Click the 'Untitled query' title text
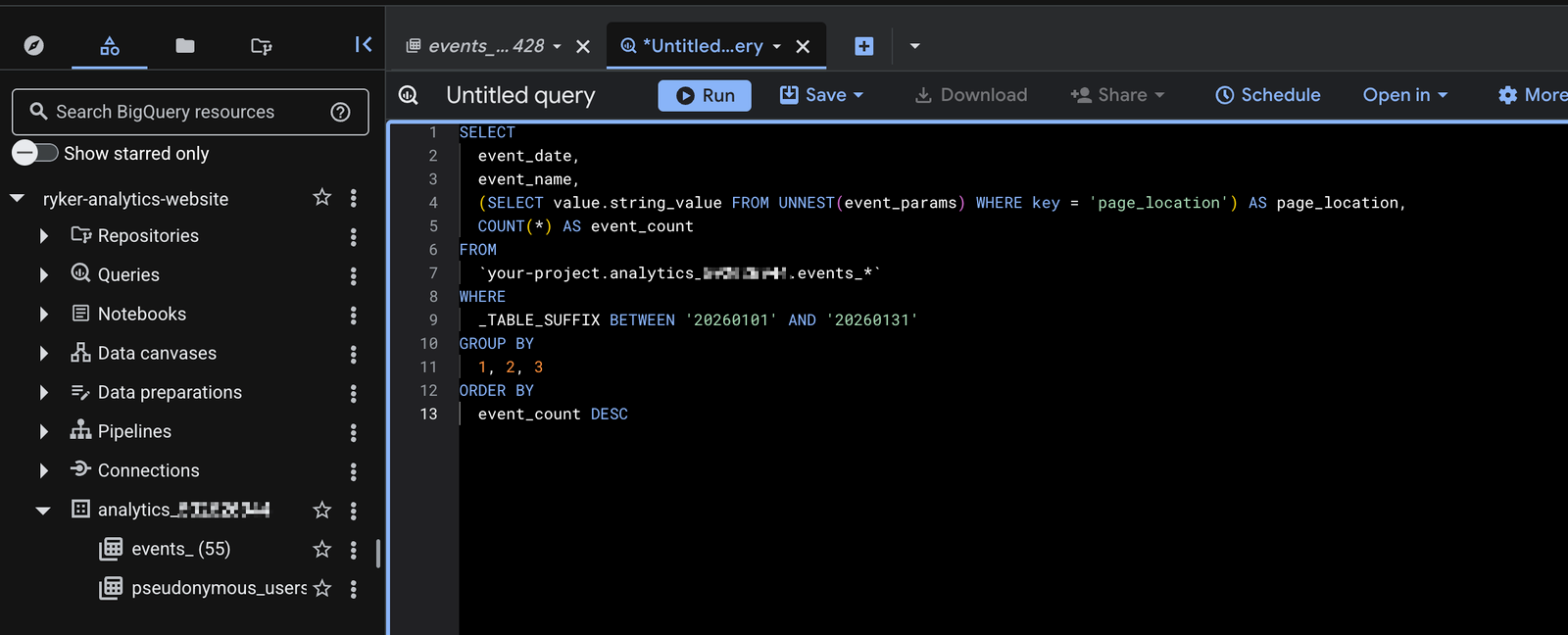Screen dimensions: 1568x635 520,95
